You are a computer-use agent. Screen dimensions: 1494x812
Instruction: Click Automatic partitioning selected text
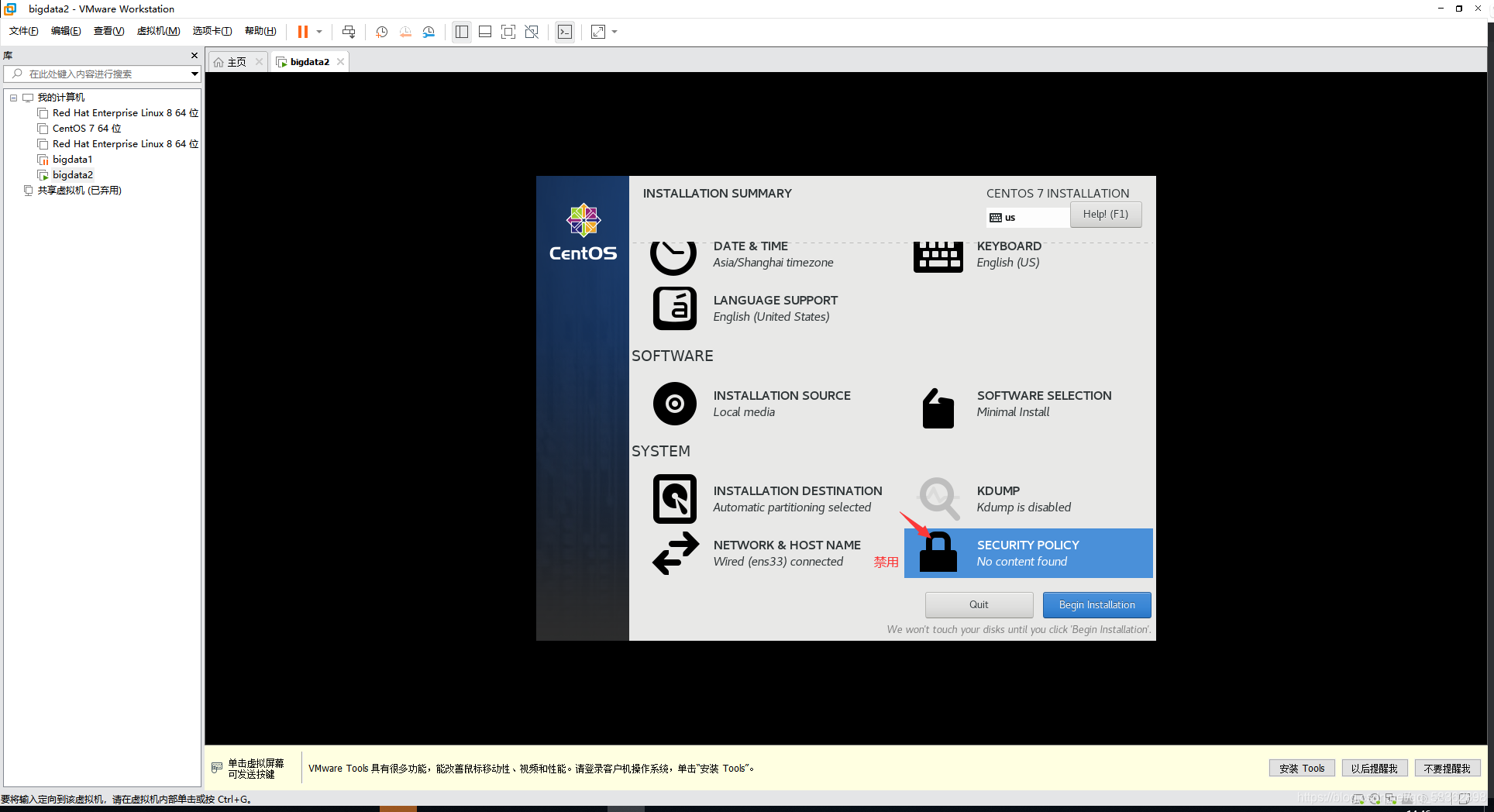[792, 507]
